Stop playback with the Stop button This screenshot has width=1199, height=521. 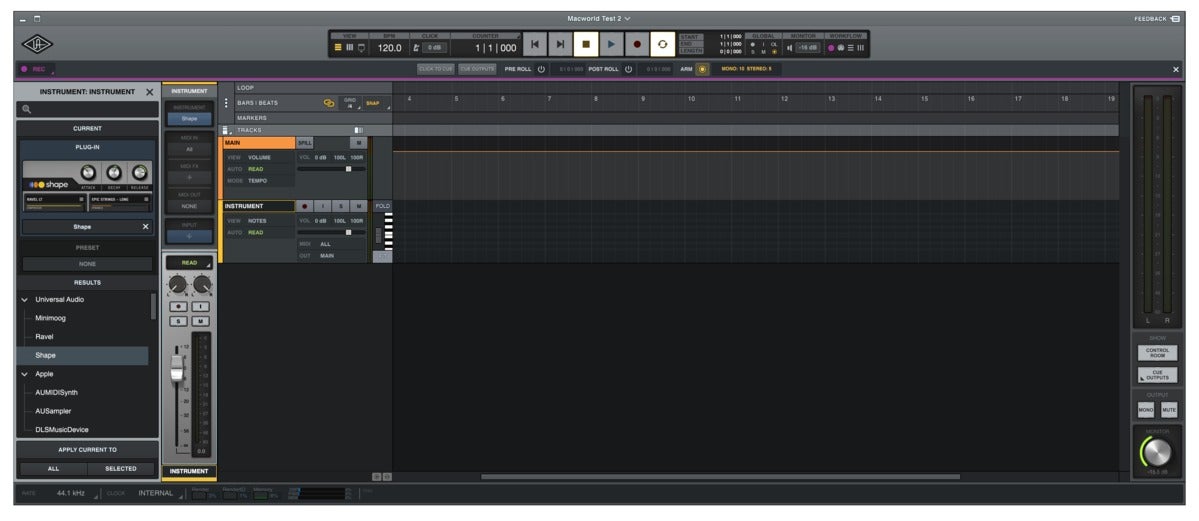click(586, 44)
